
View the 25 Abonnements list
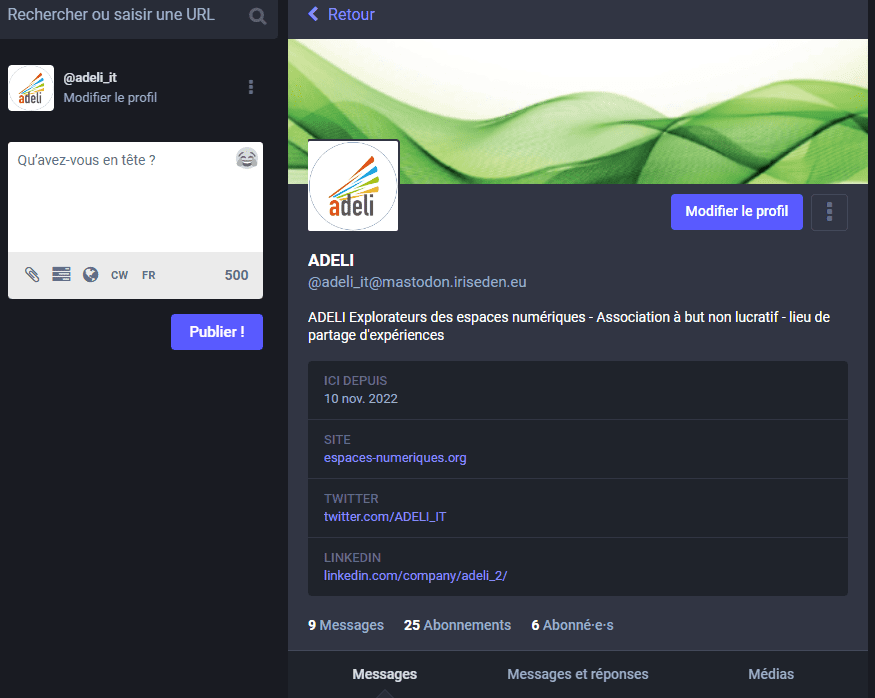click(x=457, y=625)
